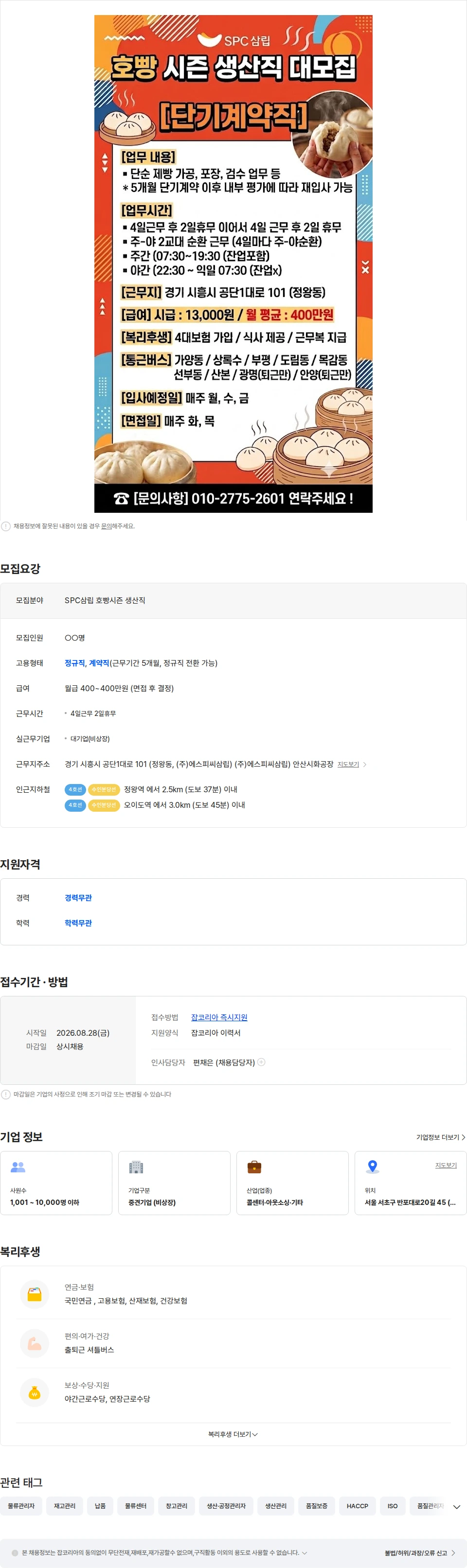The image size is (467, 1568).
Task: Click the 위치 map pin icon
Action: point(373,1167)
